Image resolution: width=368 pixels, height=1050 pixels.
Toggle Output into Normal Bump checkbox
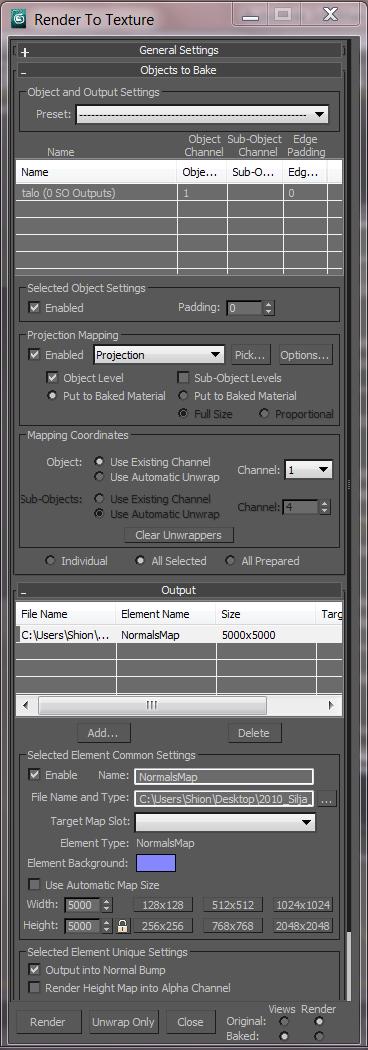tap(34, 970)
